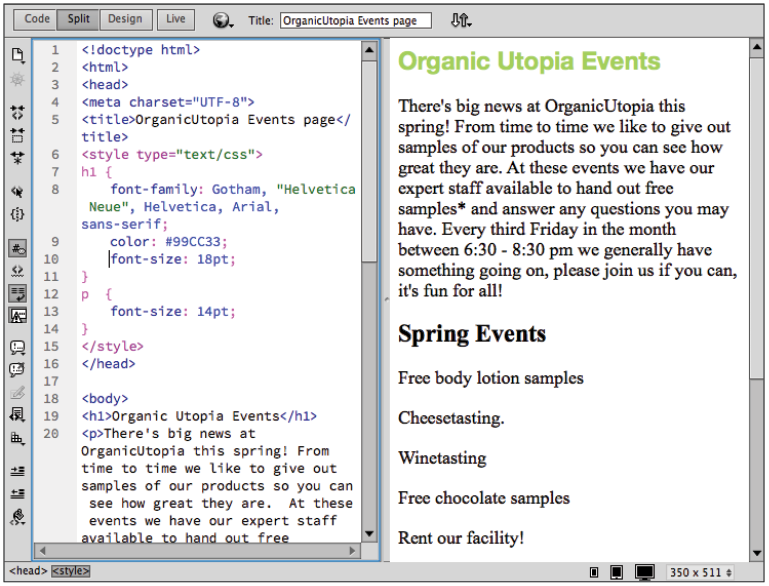Select the <head> tag in tag selector

click(26, 572)
